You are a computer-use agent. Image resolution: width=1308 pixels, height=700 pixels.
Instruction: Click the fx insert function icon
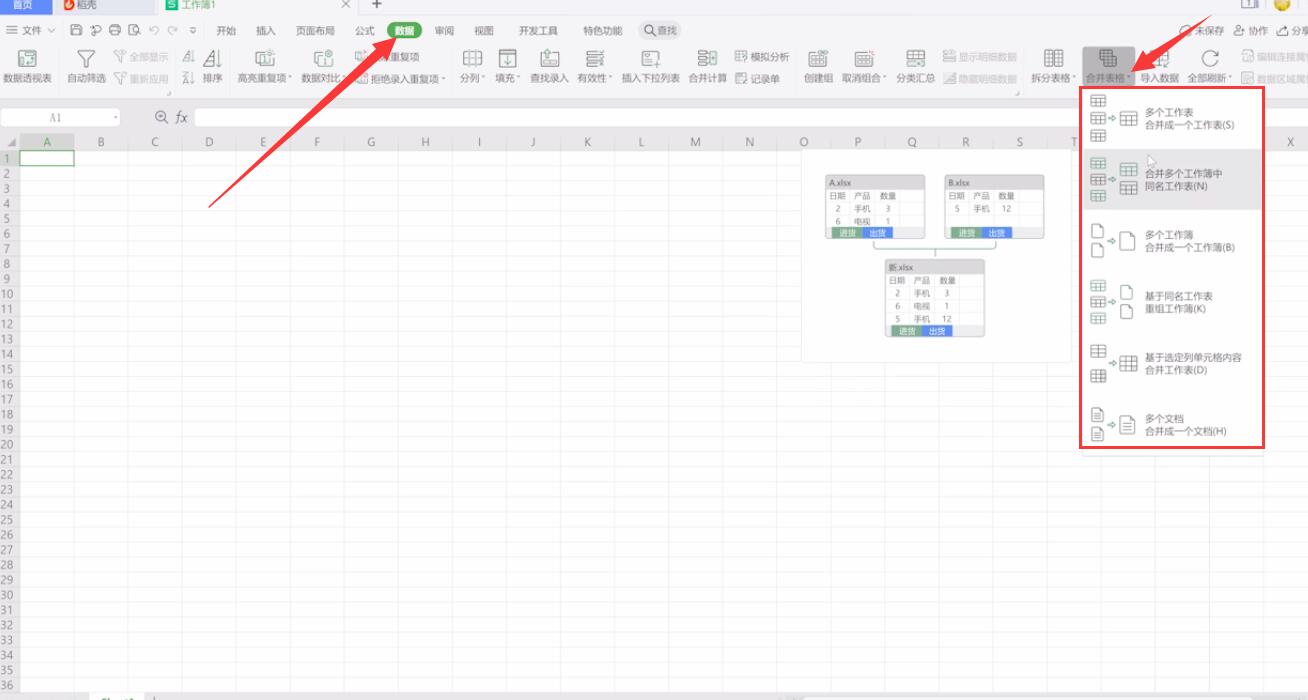click(182, 117)
